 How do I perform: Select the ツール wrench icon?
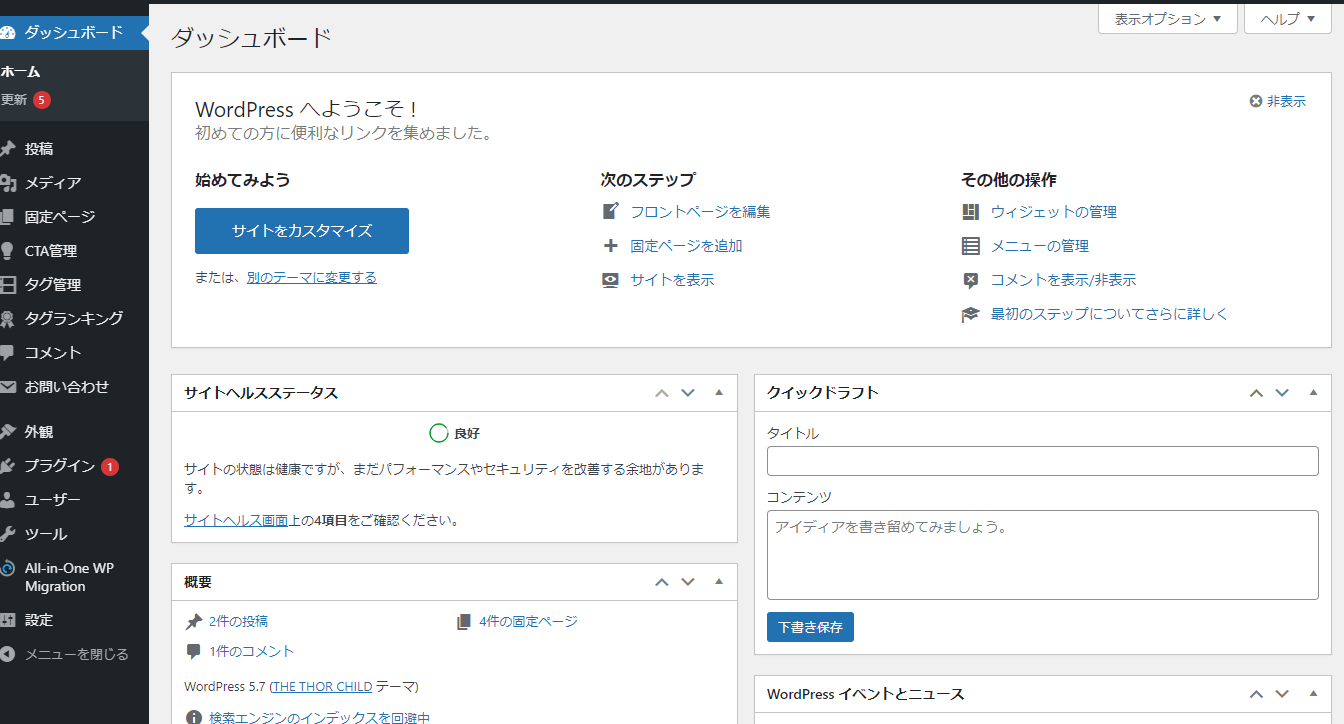coord(40,533)
